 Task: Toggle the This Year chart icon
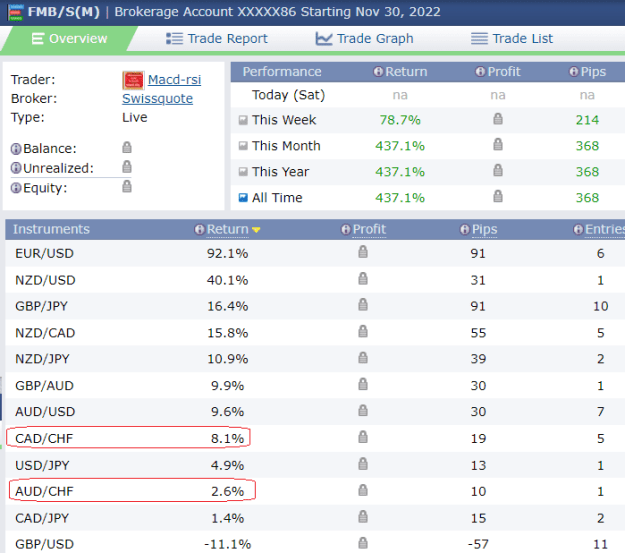pos(243,172)
